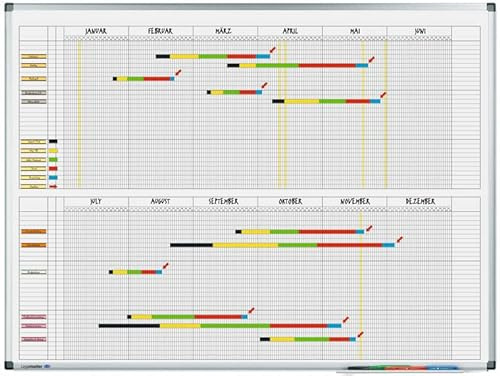Click green segment of the Februar–April bar
The height and width of the screenshot is (376, 500).
(213, 57)
